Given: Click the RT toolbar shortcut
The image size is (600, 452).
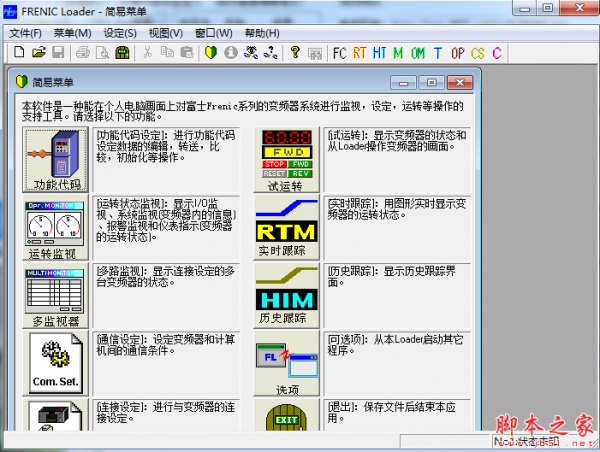Looking at the screenshot, I should 359,53.
